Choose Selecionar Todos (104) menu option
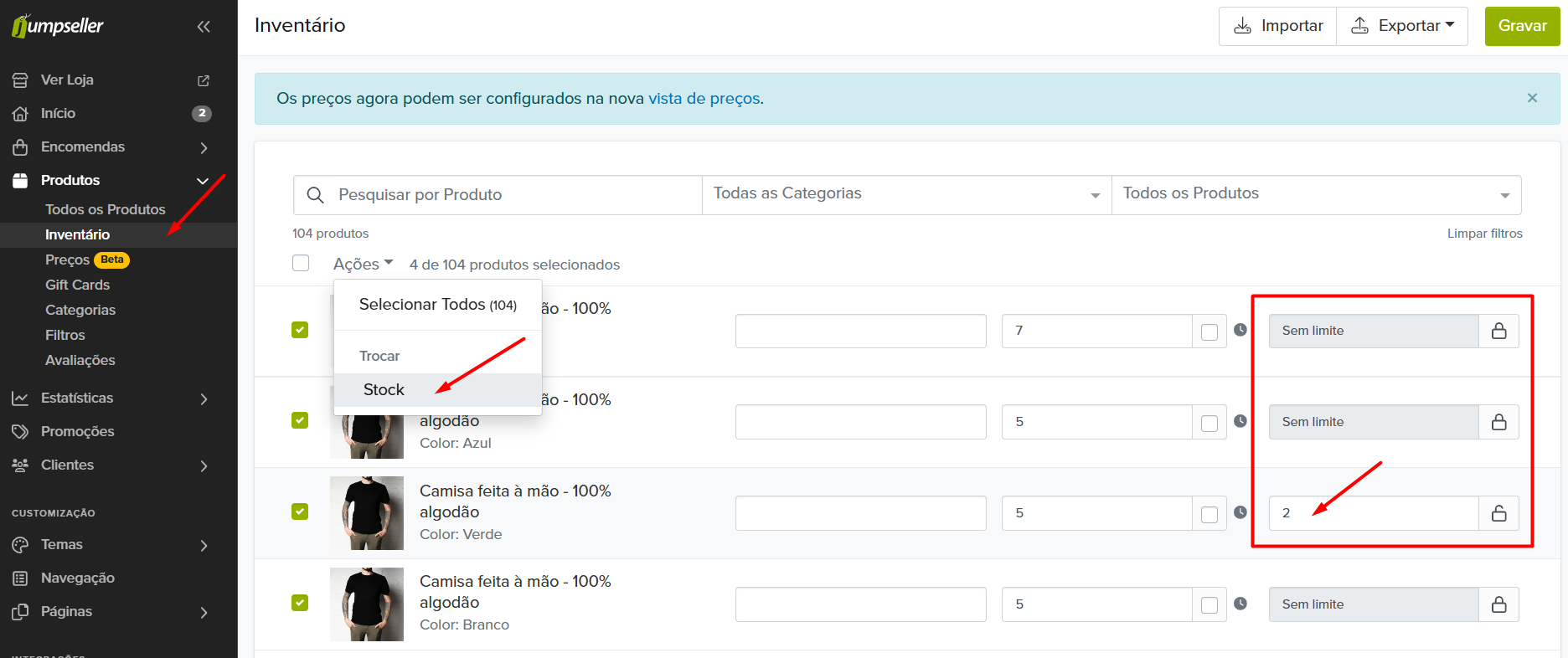The image size is (1568, 658). (x=437, y=305)
